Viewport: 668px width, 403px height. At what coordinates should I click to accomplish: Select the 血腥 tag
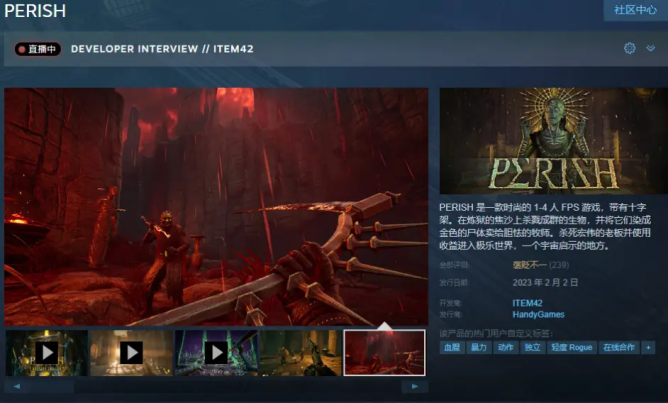pos(452,347)
